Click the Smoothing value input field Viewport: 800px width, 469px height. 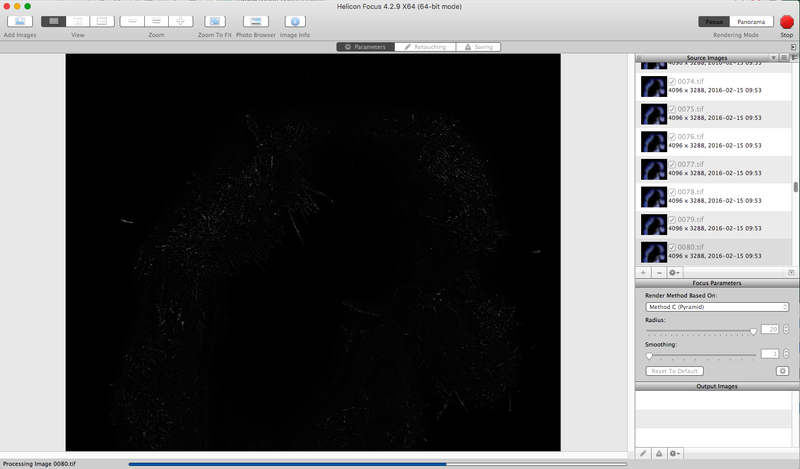[x=770, y=353]
